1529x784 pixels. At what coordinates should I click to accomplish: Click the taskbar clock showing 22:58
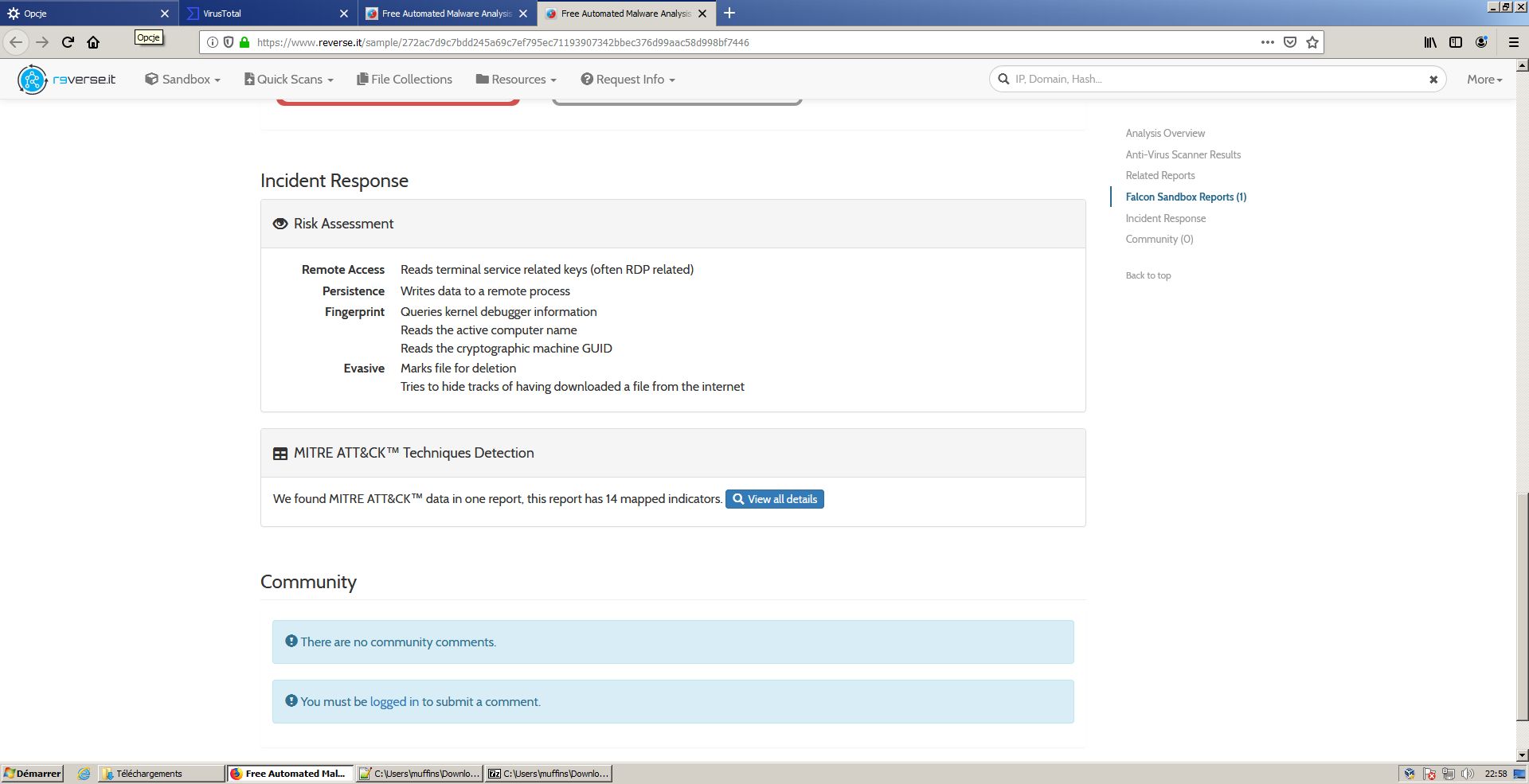pos(1496,774)
